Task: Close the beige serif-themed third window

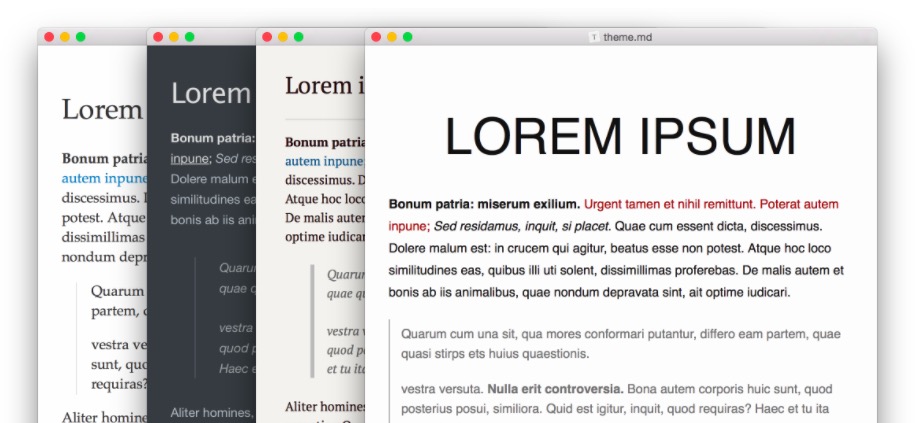Action: [x=267, y=37]
